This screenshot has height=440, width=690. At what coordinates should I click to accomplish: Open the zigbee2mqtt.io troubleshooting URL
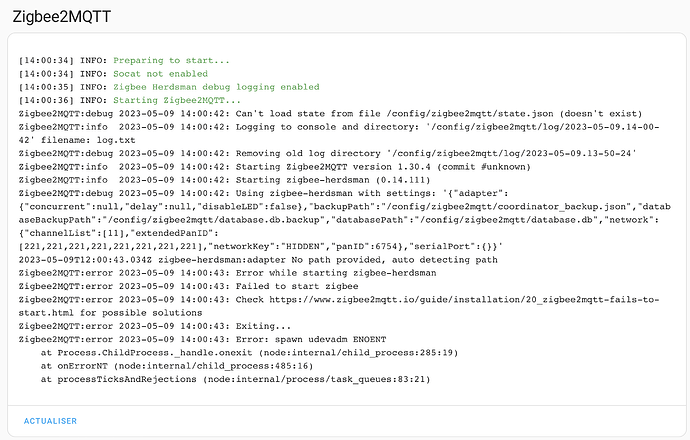(464, 300)
